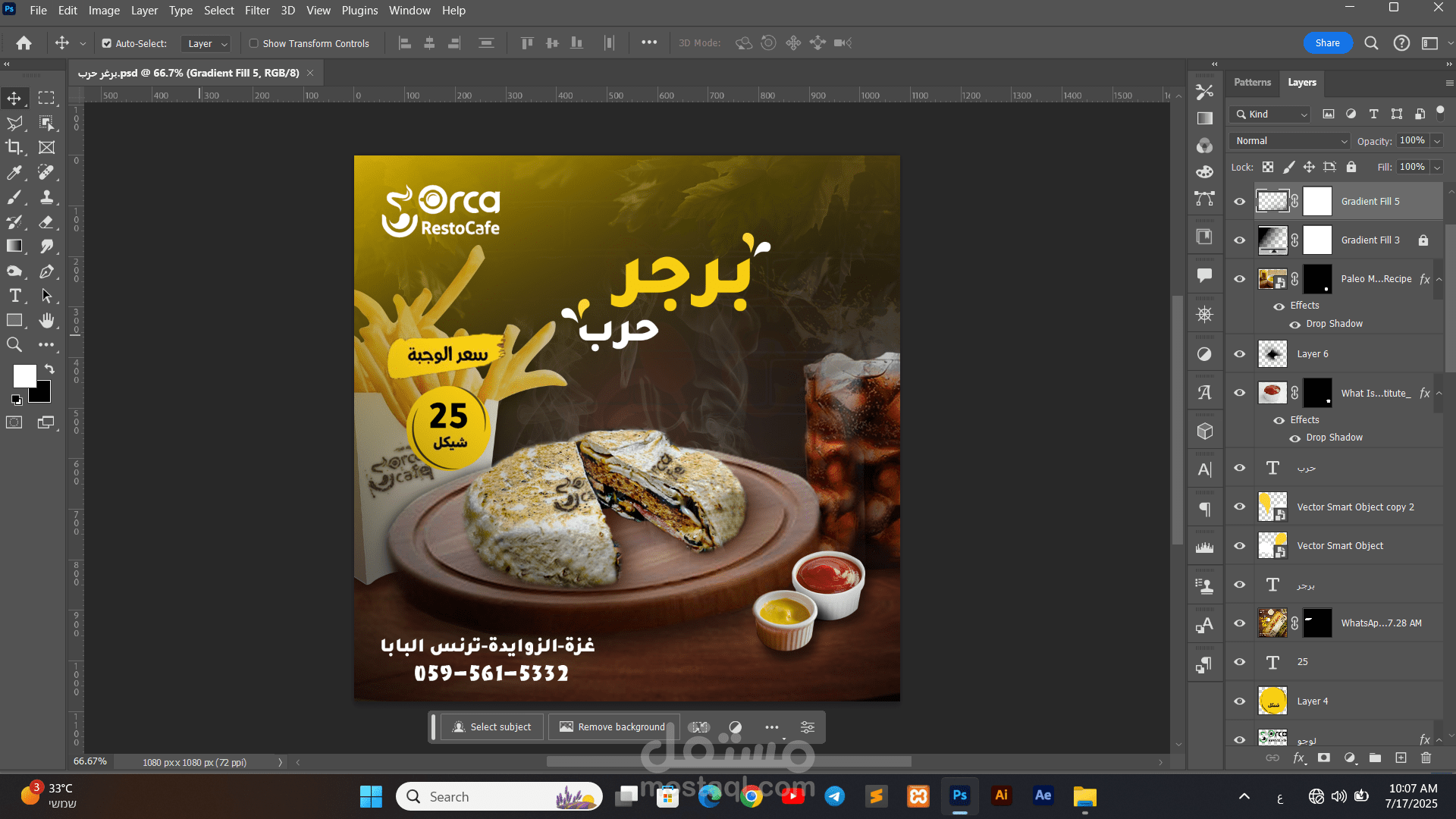The width and height of the screenshot is (1456, 819).
Task: Open the workspace switcher dropdown
Action: [1438, 43]
